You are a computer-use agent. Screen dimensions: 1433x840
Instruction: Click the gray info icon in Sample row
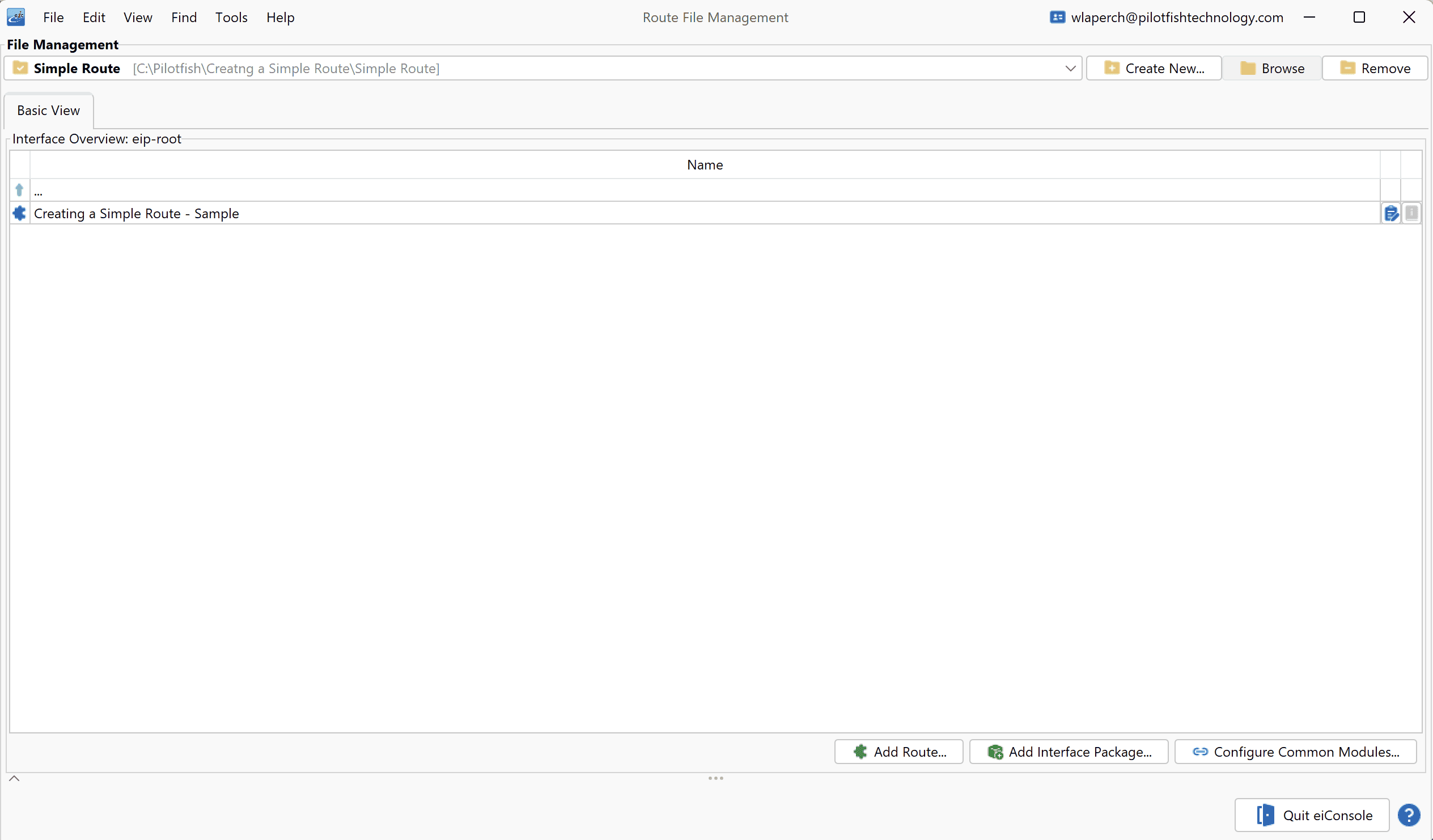click(x=1411, y=213)
